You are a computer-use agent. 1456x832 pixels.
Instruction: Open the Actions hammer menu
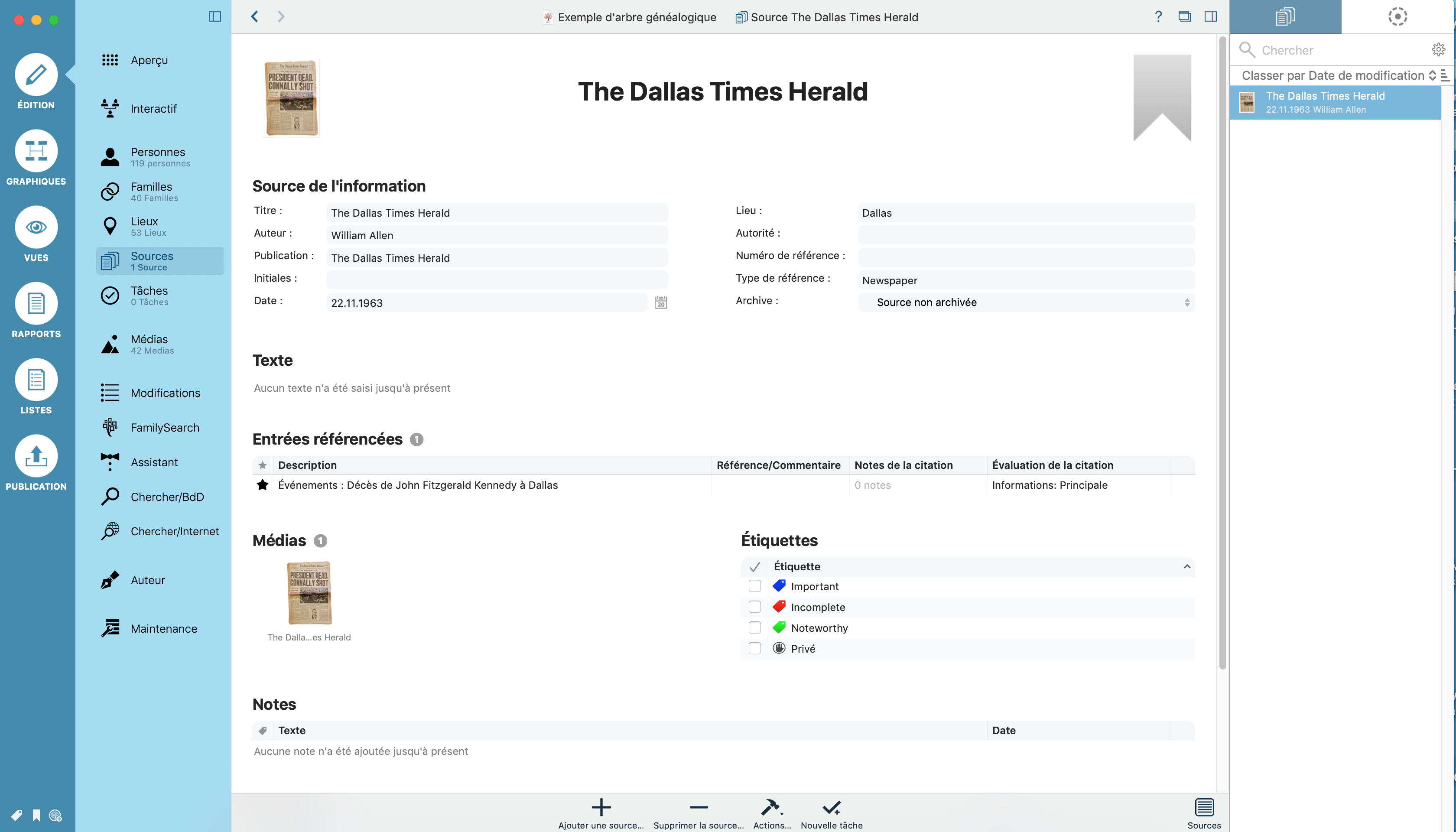772,813
